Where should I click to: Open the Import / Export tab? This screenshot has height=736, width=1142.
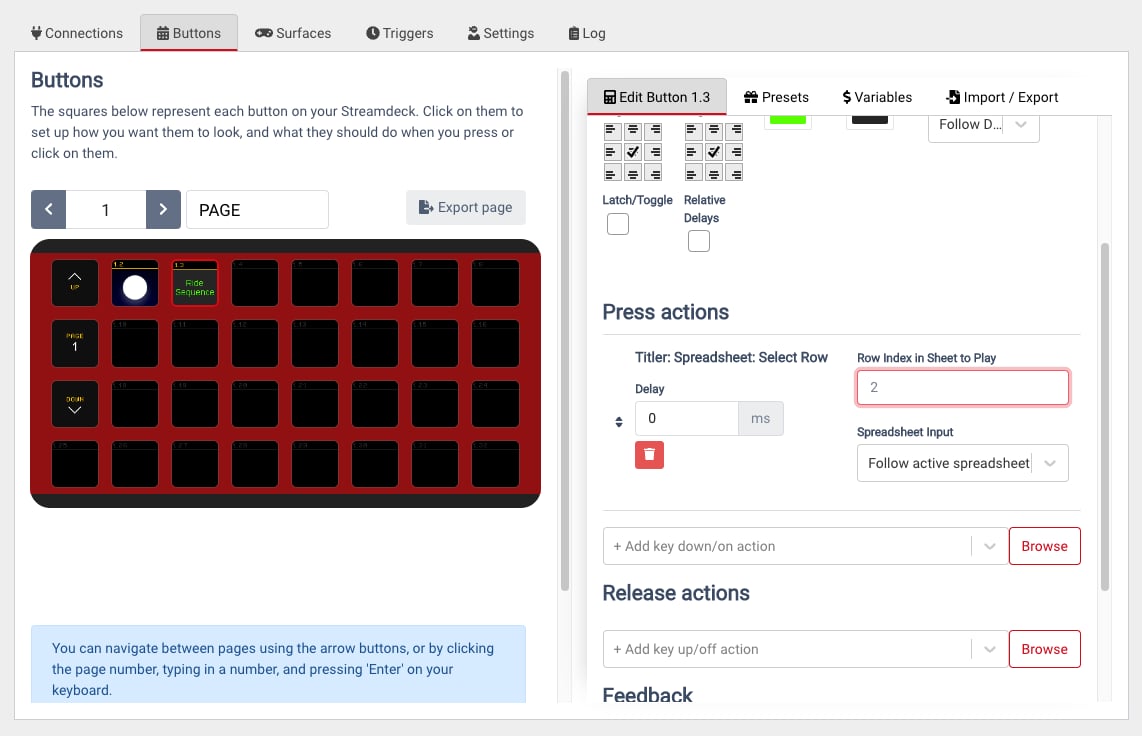pos(1001,97)
